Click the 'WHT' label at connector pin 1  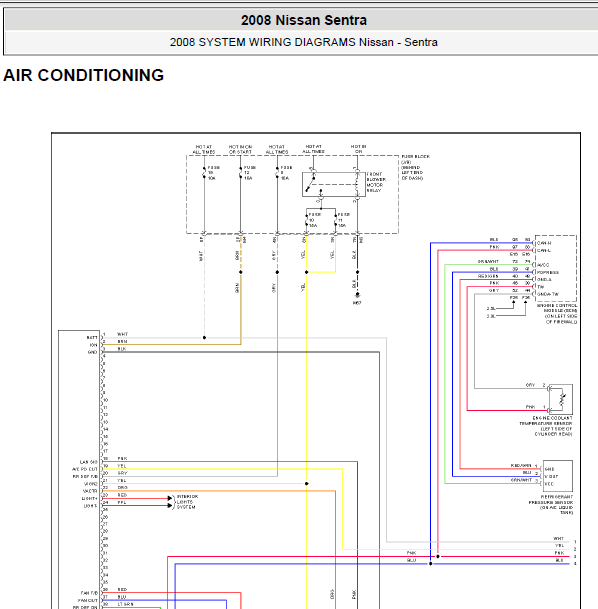tap(122, 334)
